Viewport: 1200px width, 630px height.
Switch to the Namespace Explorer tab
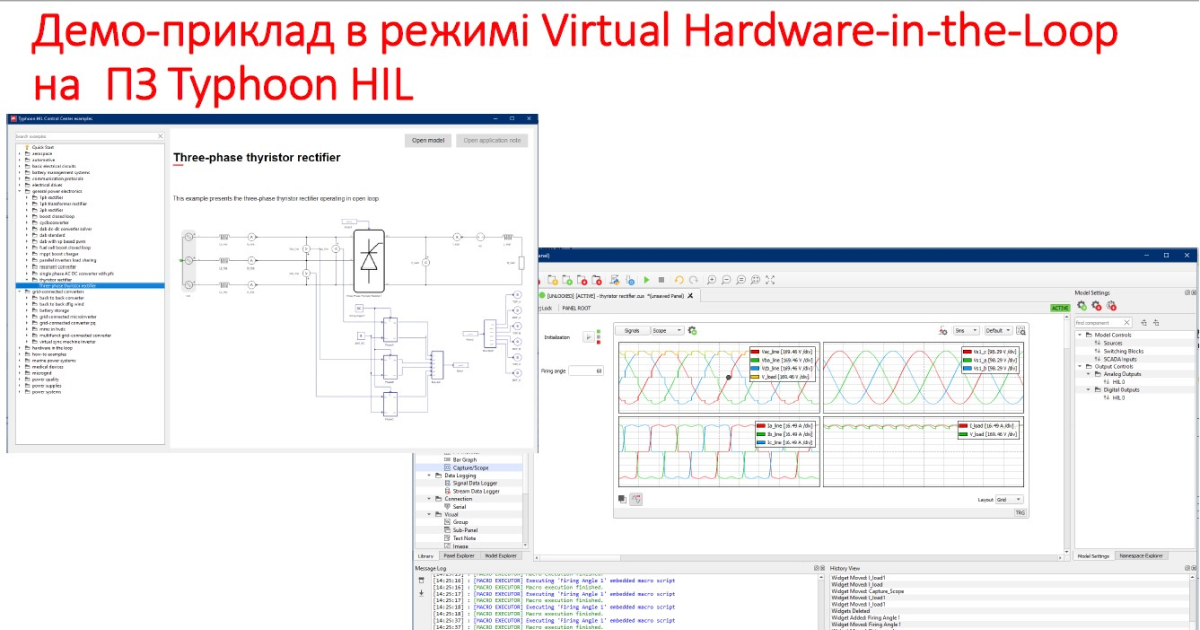(1140, 556)
